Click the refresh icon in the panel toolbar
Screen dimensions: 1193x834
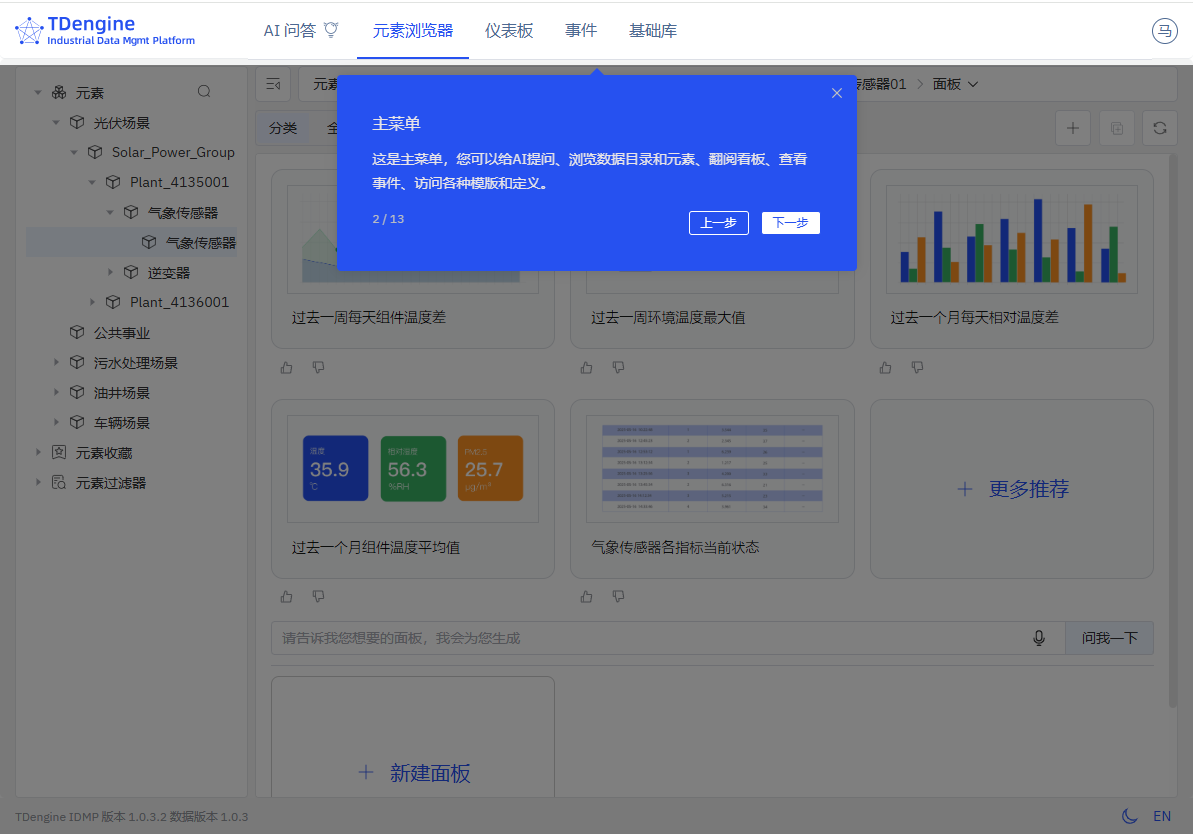tap(1160, 128)
